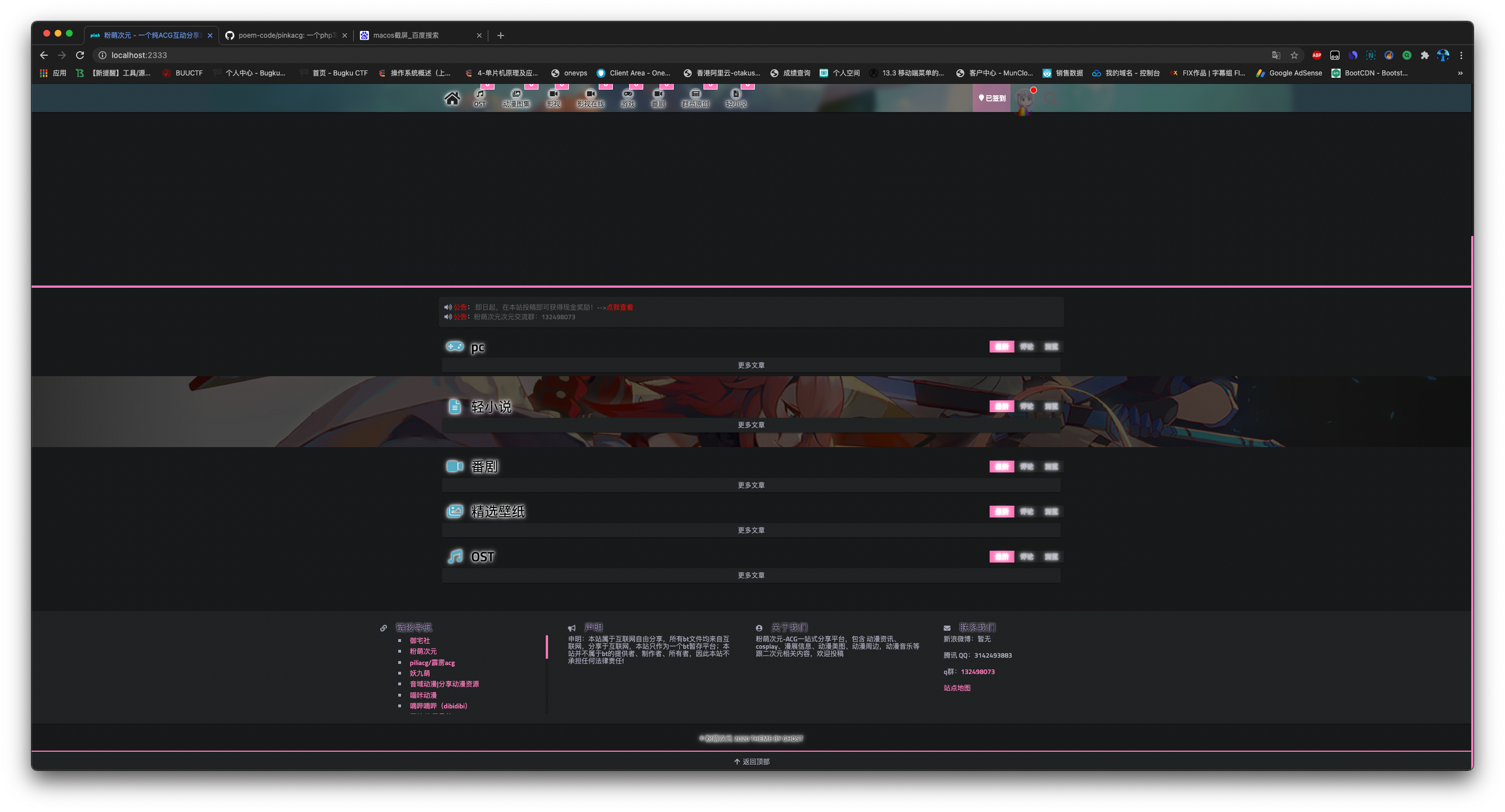Click 更多文章 under OST section
This screenshot has height=812, width=1505.
[x=751, y=575]
